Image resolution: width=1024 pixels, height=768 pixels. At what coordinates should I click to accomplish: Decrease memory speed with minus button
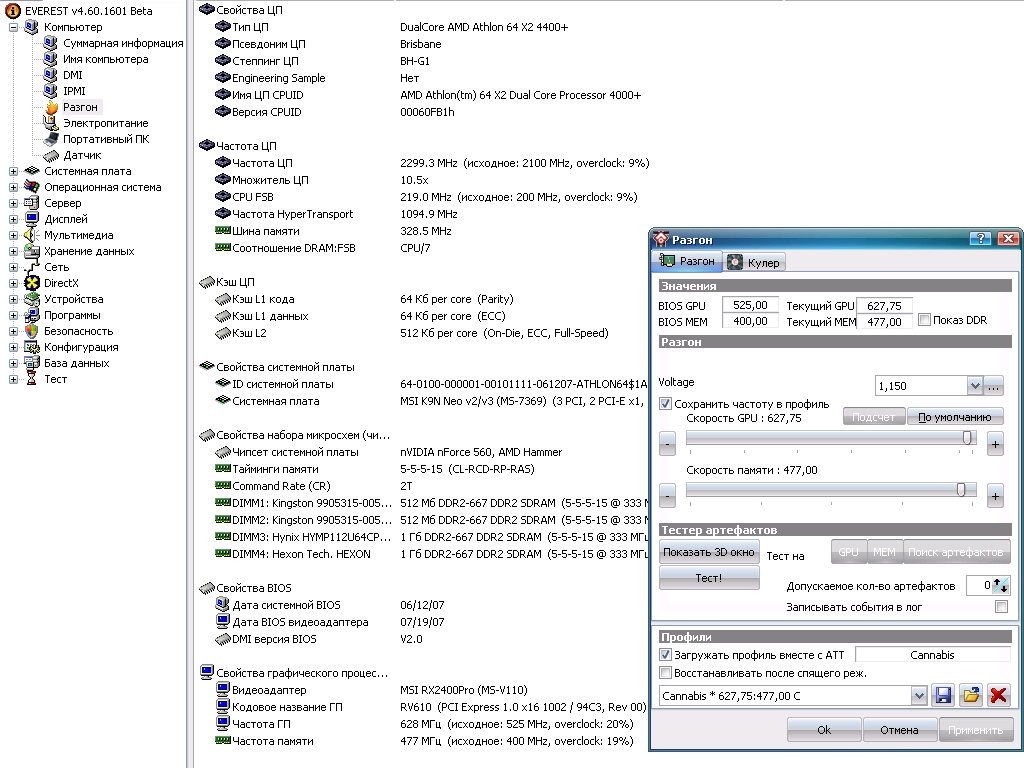667,496
